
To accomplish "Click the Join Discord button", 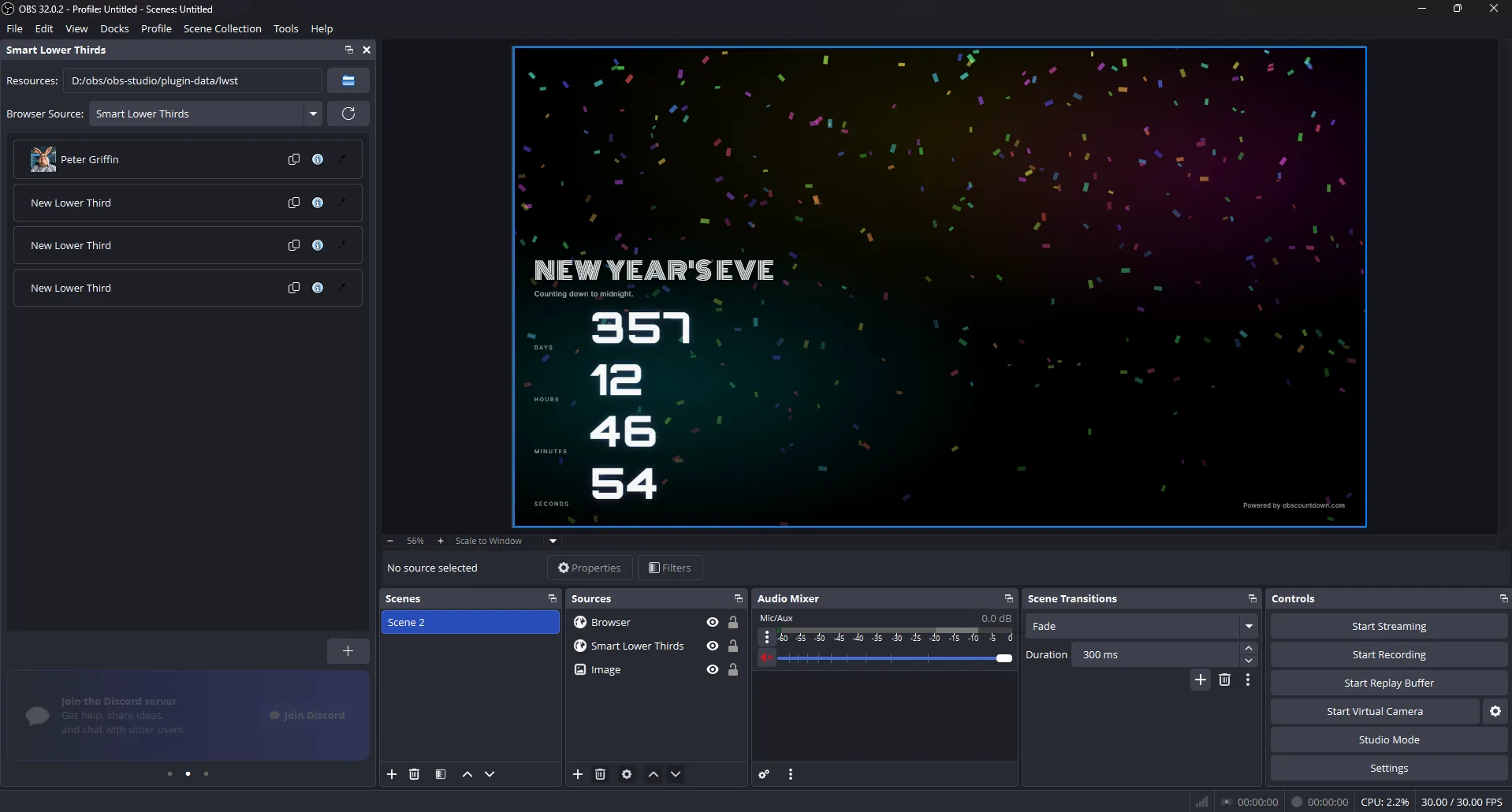I will [x=306, y=715].
